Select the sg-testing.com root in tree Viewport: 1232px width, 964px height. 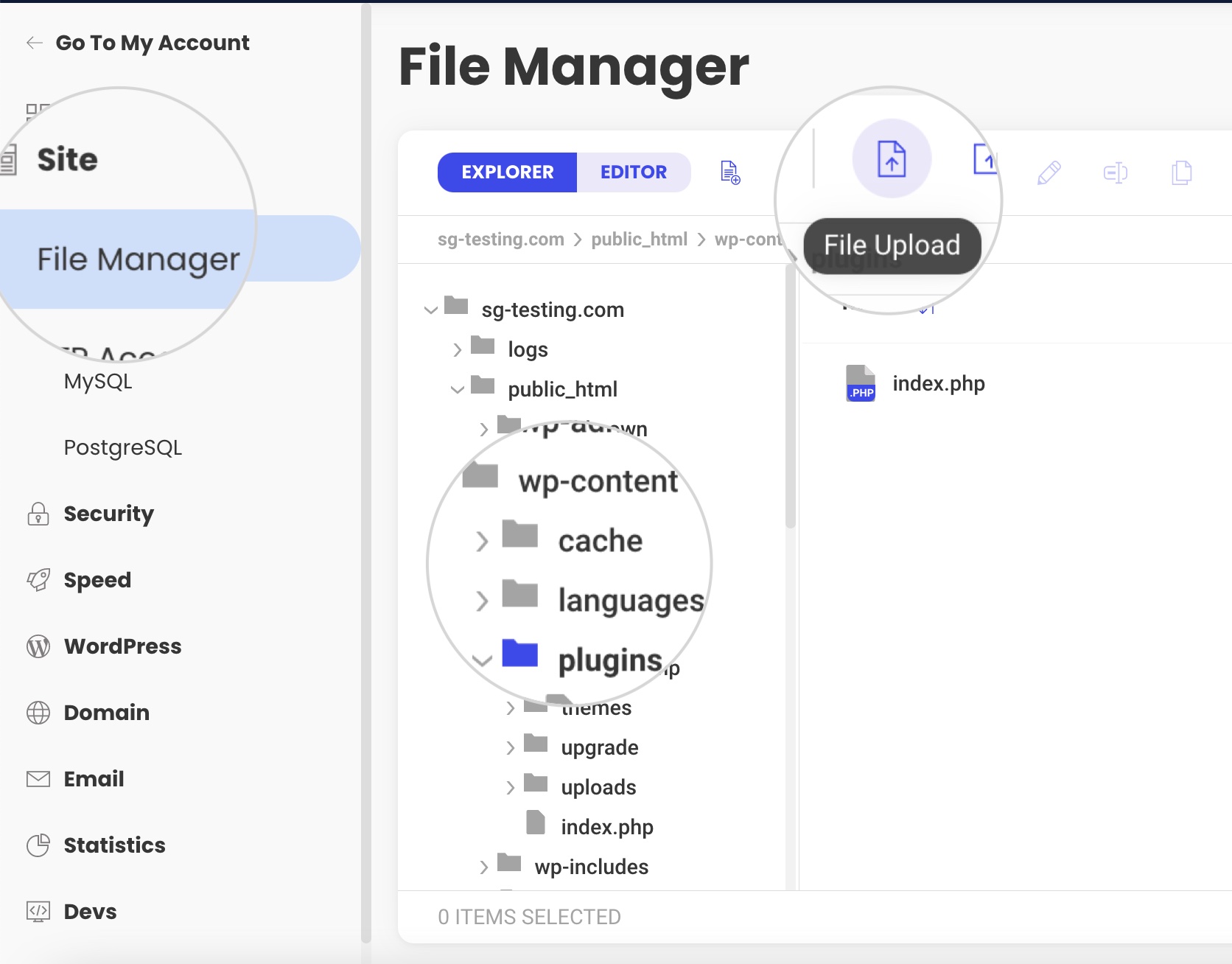pos(553,310)
